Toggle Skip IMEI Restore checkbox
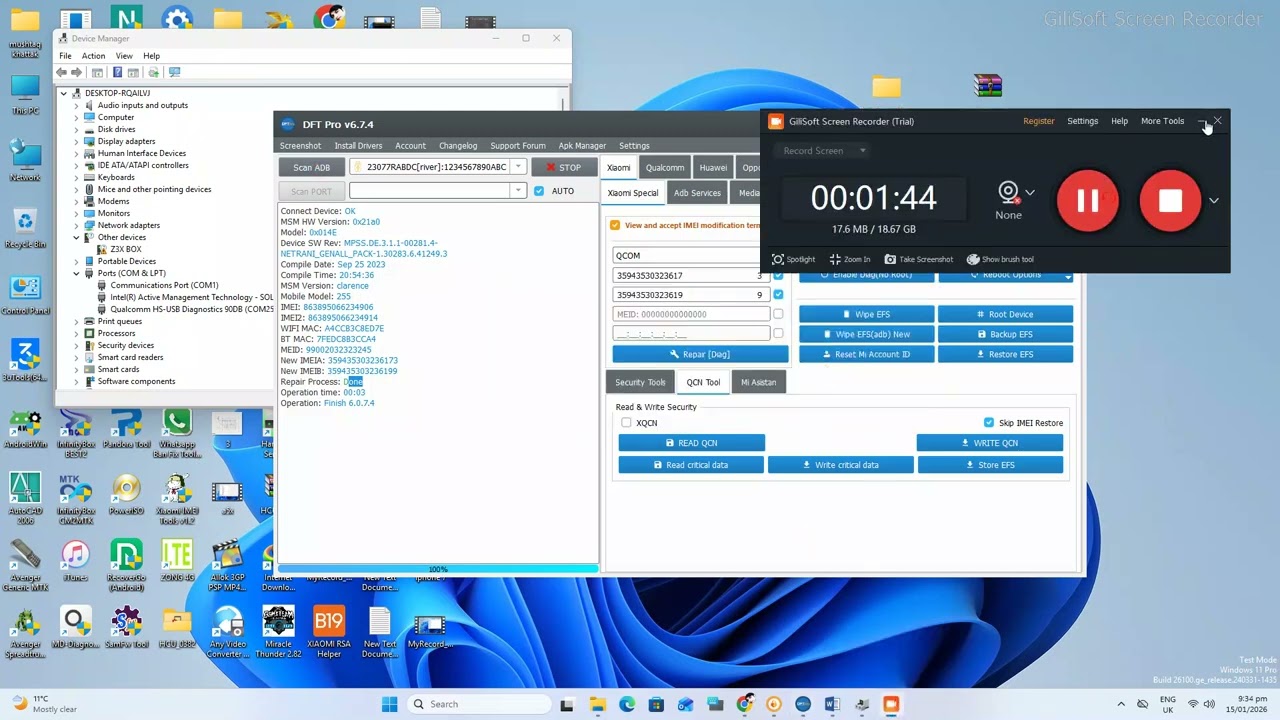Viewport: 1280px width, 720px height. click(x=989, y=423)
